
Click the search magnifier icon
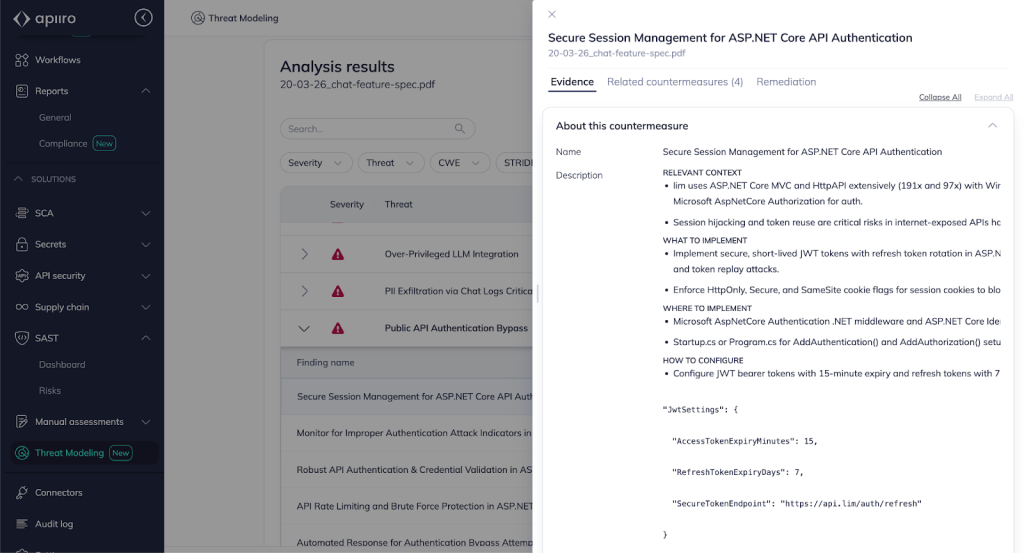coord(460,129)
